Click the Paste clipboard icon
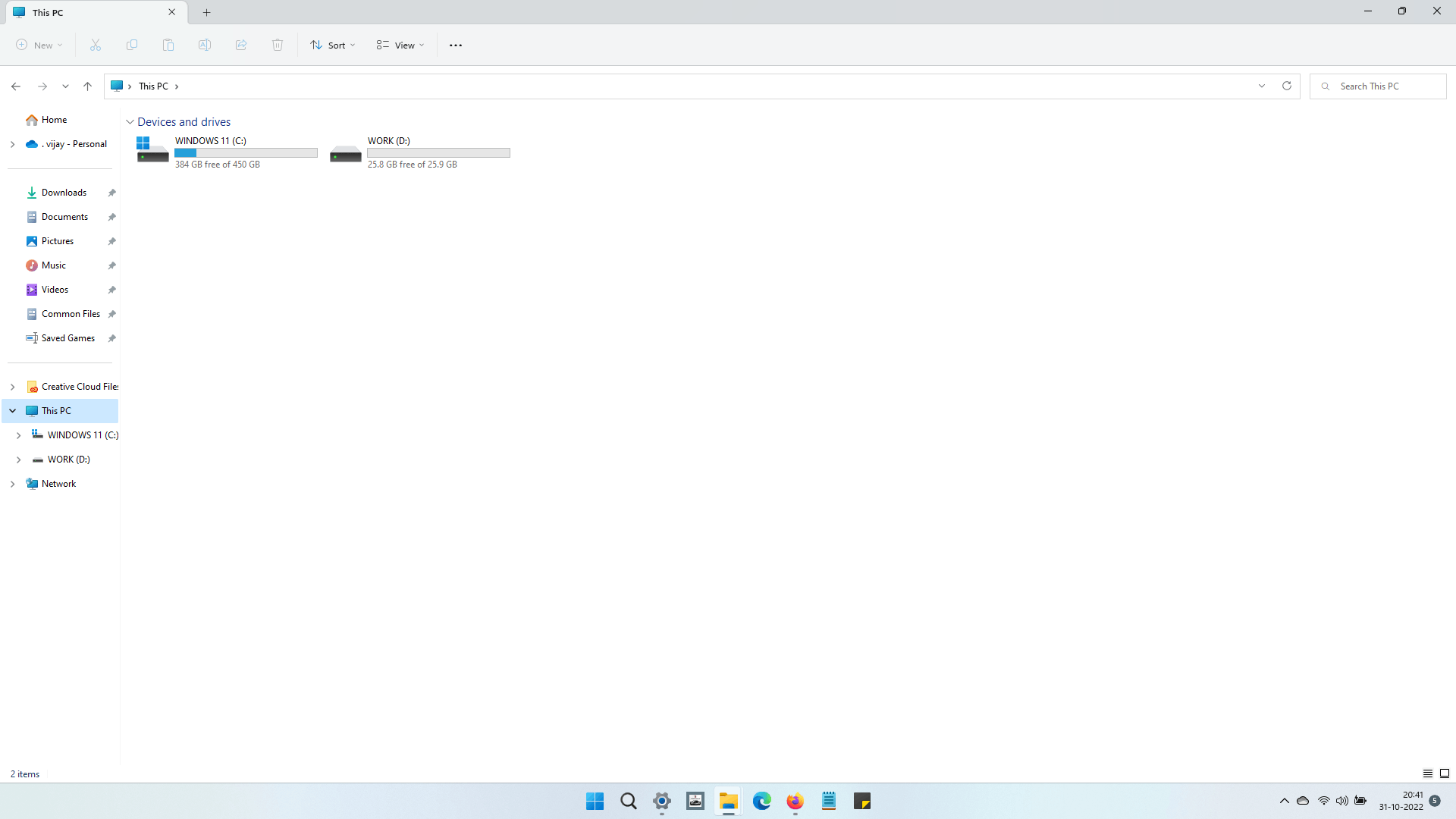The height and width of the screenshot is (819, 1456). pos(168,45)
